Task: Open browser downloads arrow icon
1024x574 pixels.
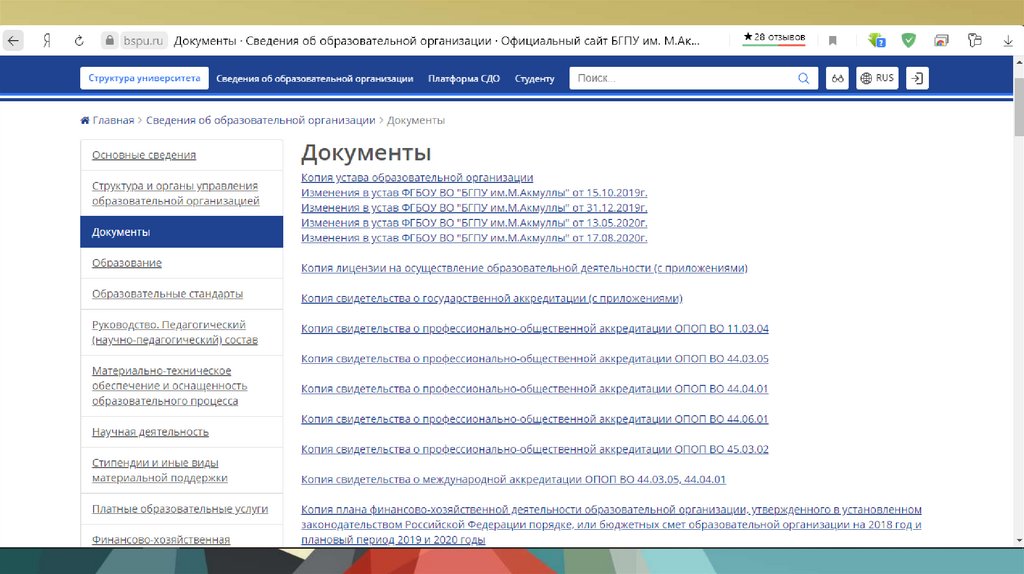Action: click(1007, 41)
